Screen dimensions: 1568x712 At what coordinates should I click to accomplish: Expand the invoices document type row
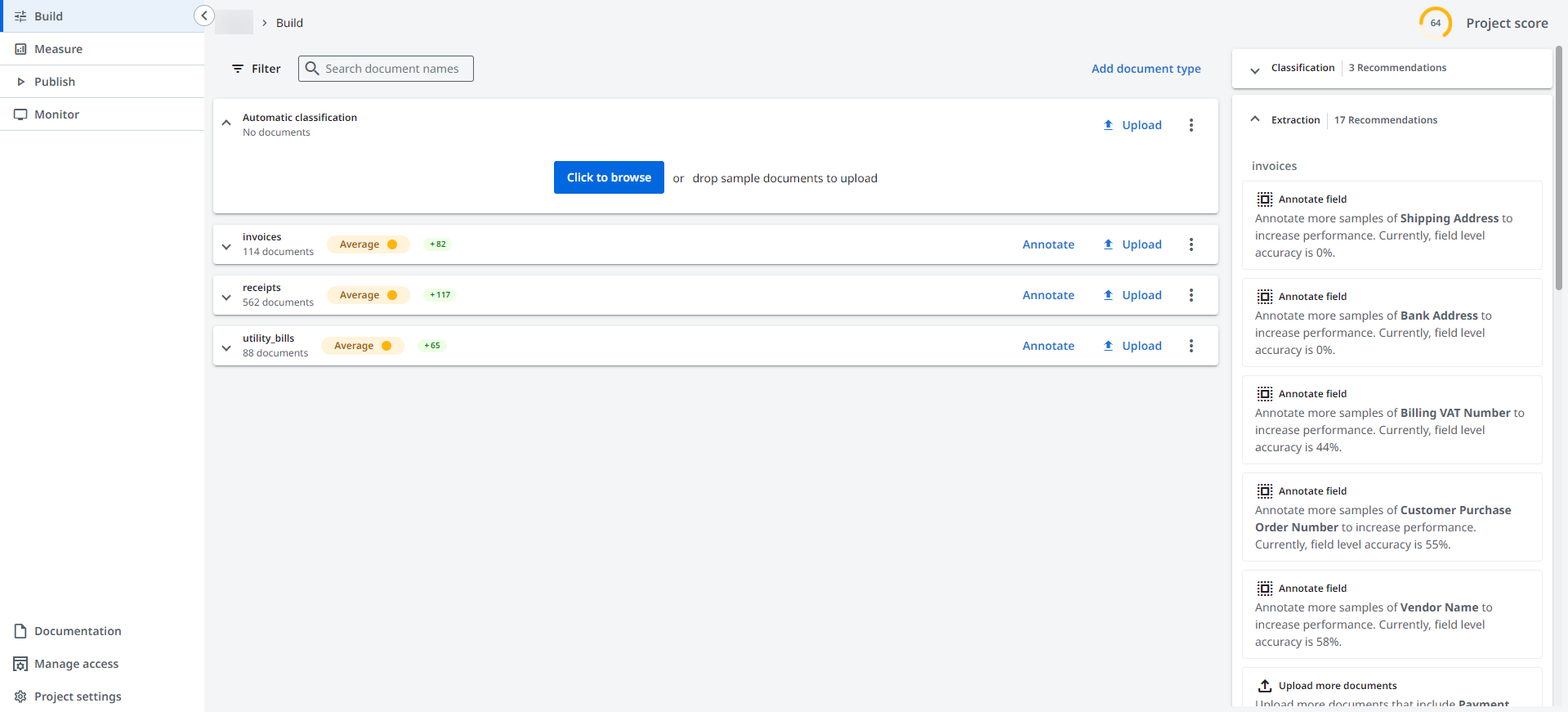click(226, 246)
